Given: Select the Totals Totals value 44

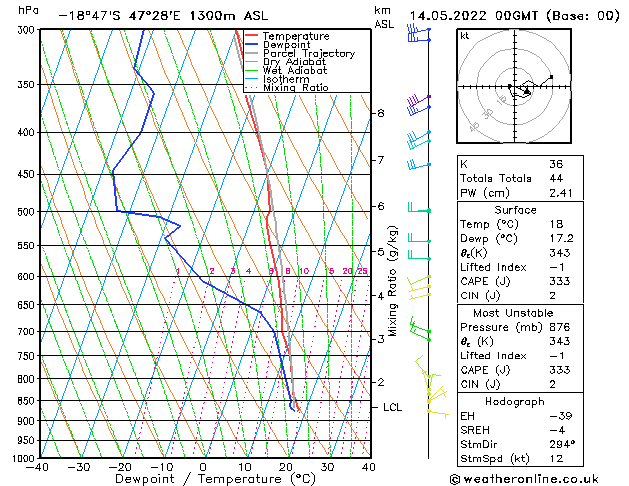Looking at the screenshot, I should tap(556, 178).
